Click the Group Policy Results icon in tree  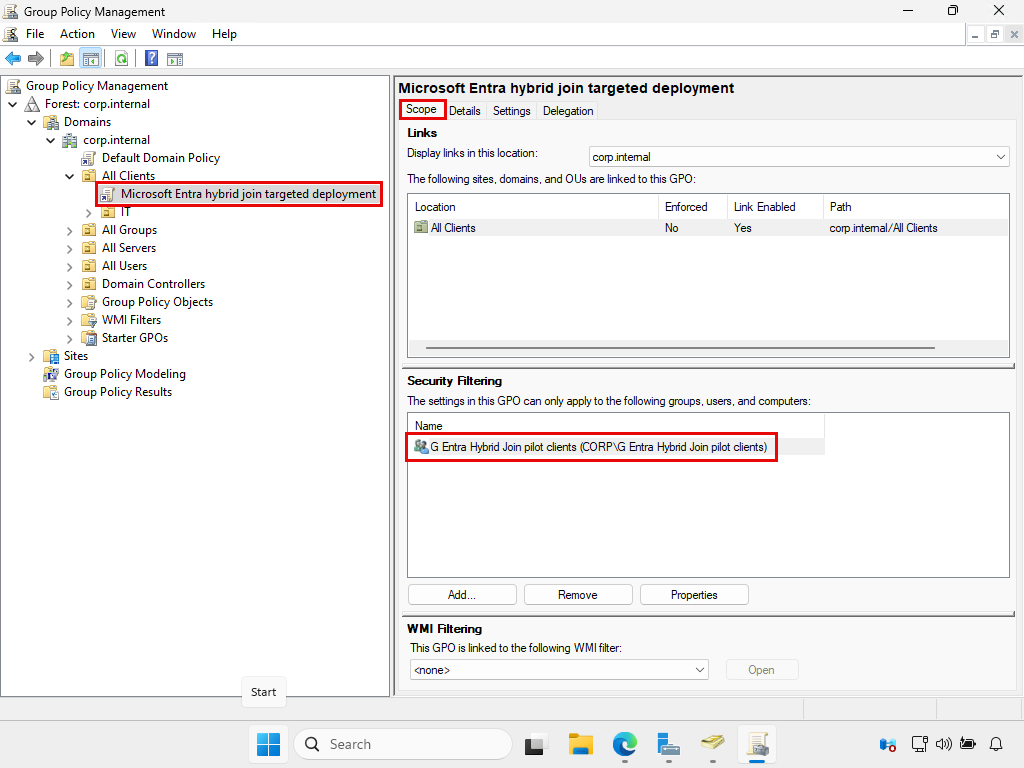click(x=50, y=392)
